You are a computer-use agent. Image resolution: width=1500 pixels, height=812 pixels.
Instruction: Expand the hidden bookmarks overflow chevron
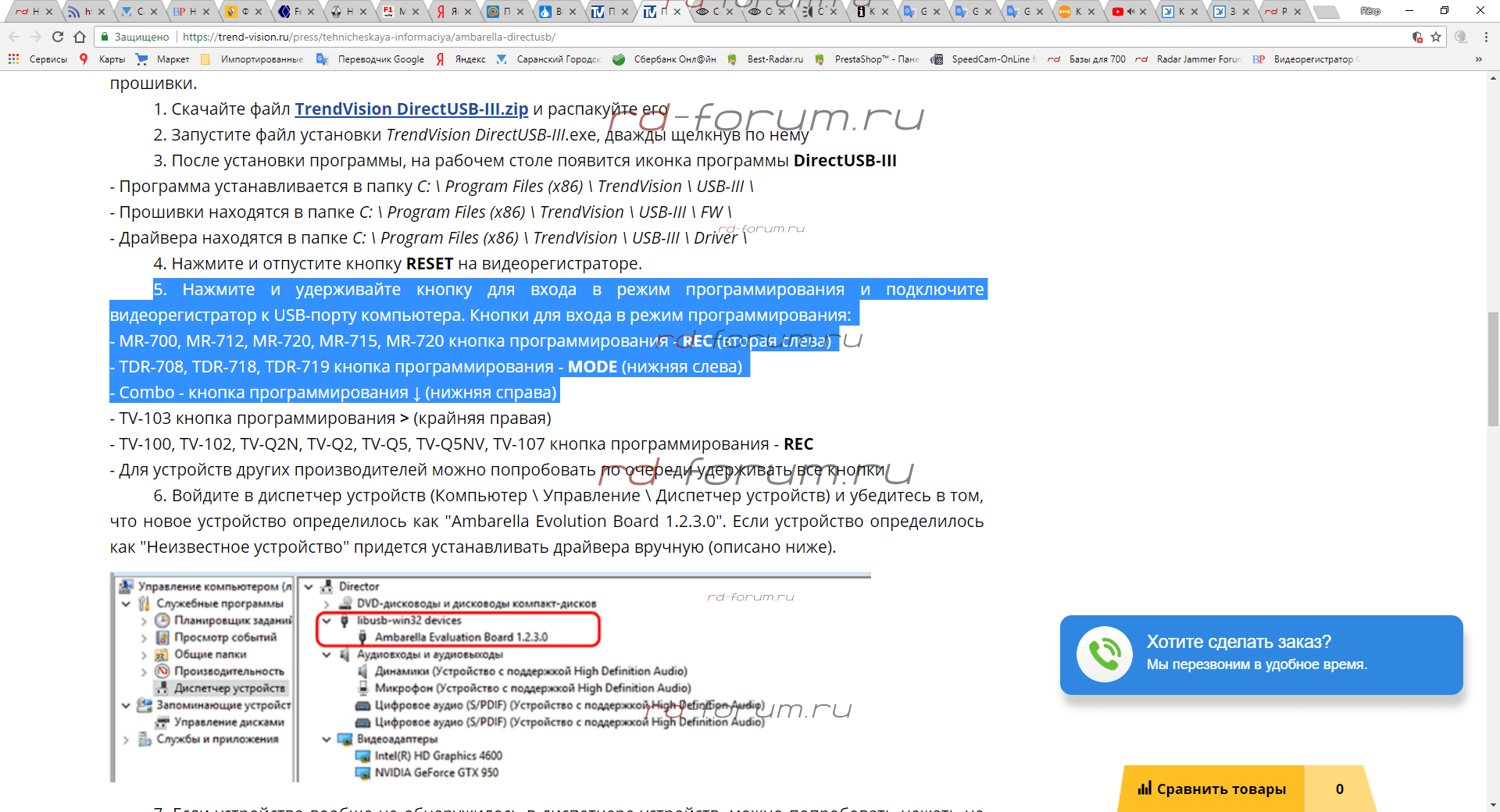[x=1478, y=59]
